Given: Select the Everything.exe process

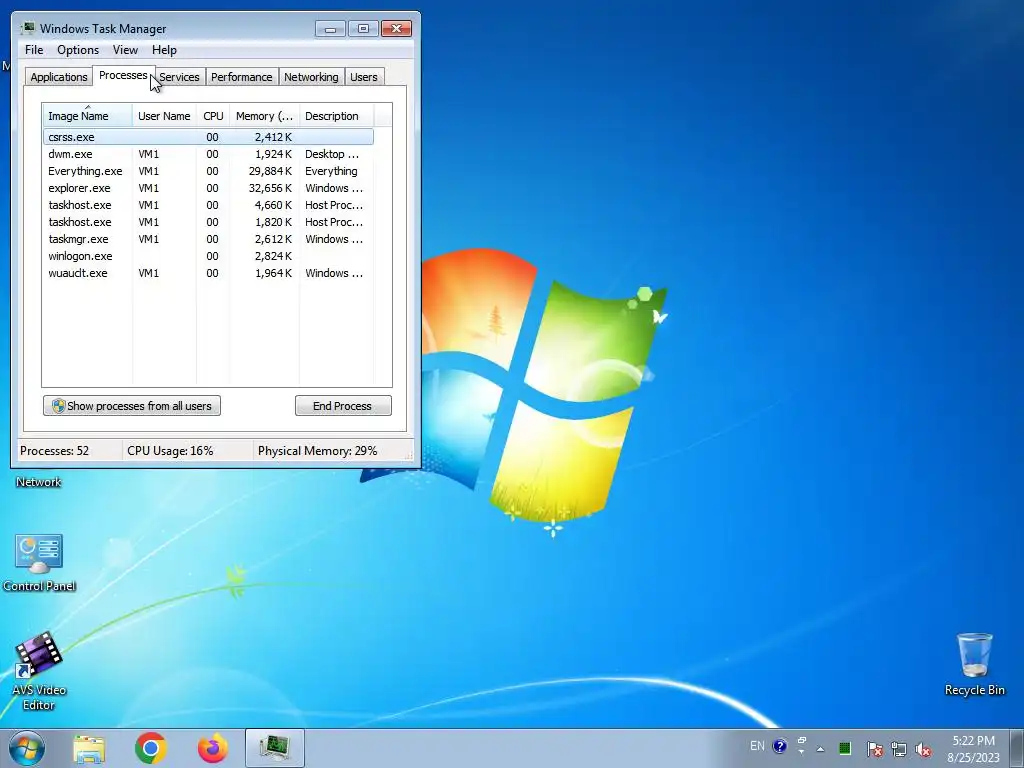Looking at the screenshot, I should [208, 171].
